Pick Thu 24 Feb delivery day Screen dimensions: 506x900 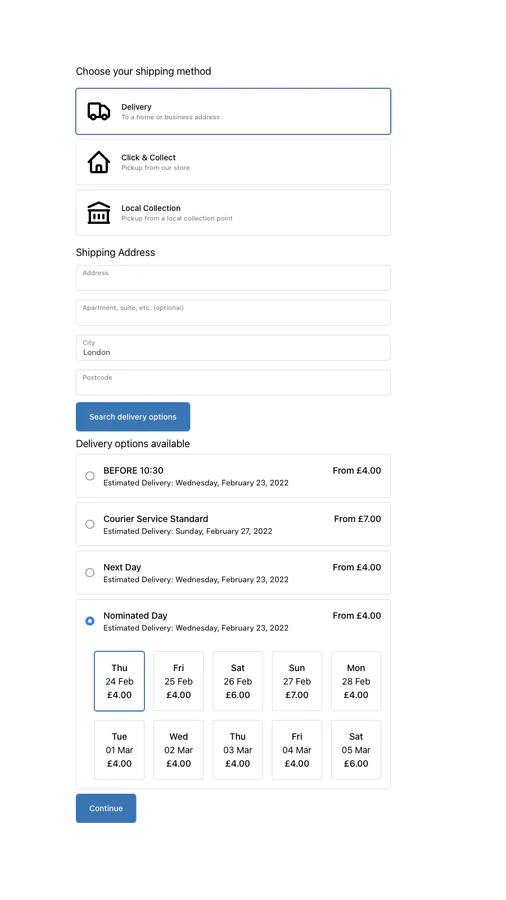119,681
